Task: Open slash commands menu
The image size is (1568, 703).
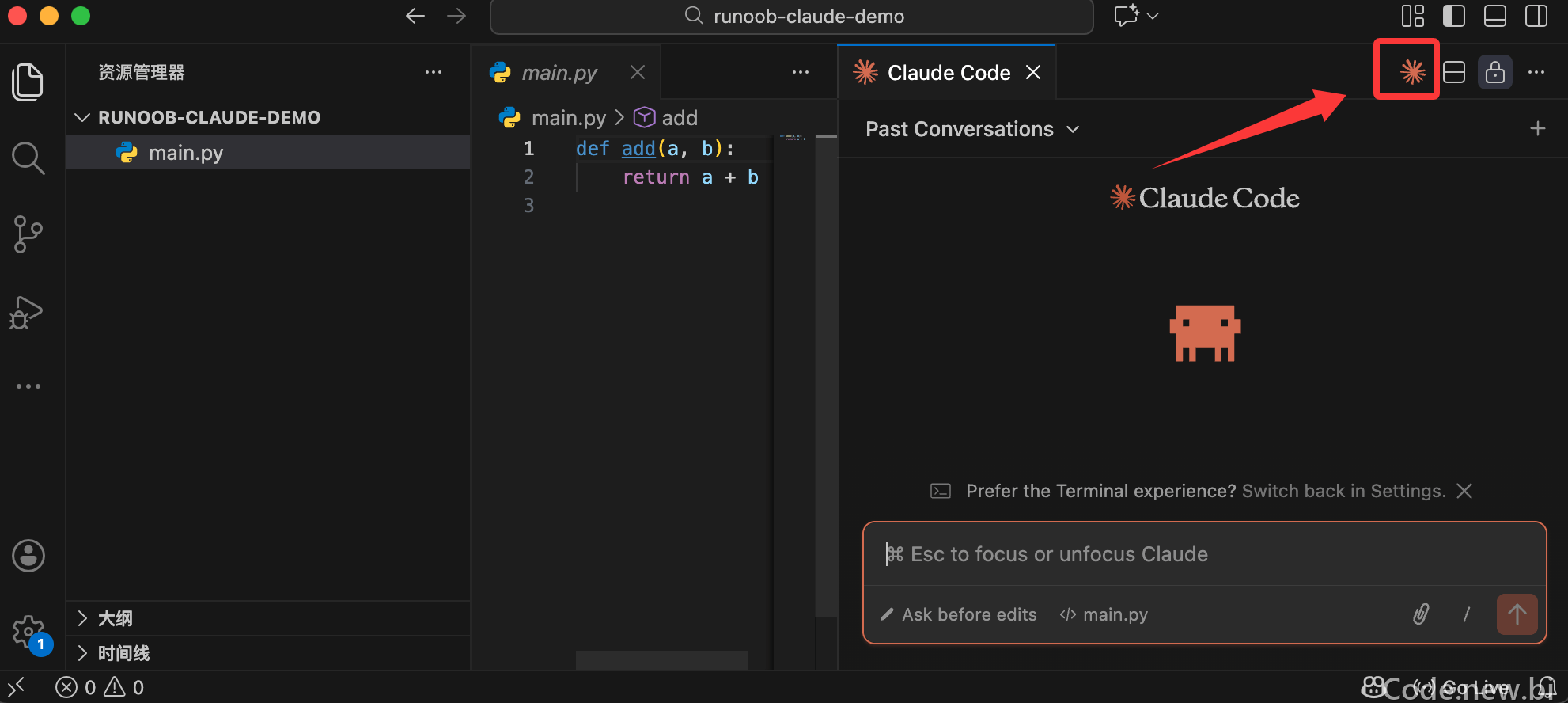Action: pyautogui.click(x=1467, y=614)
